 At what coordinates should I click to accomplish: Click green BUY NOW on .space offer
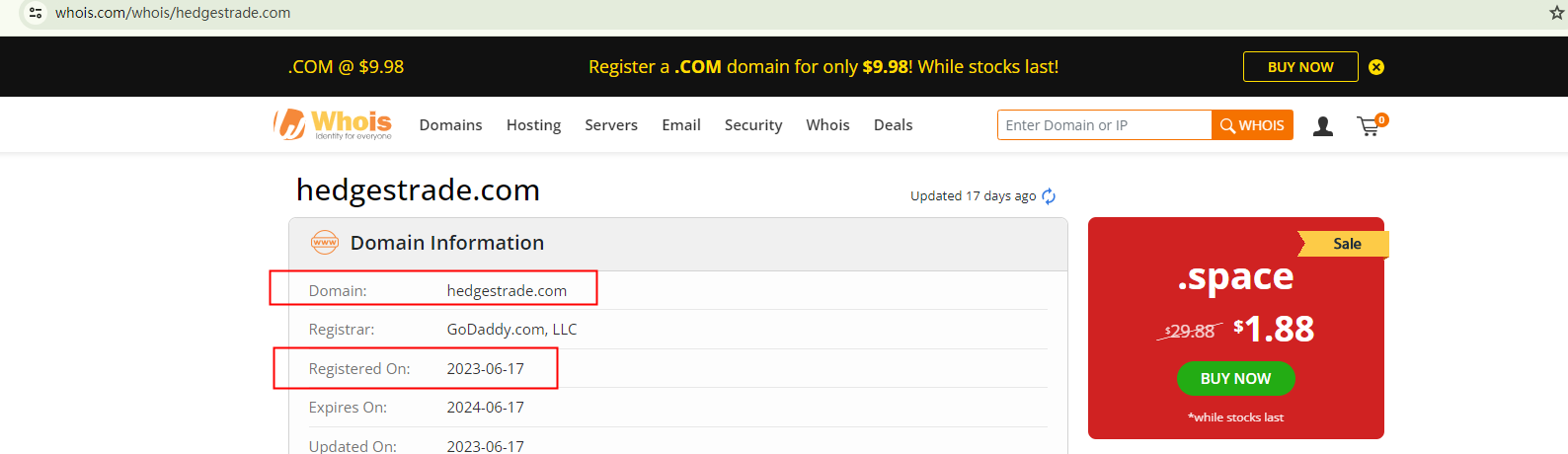1235,379
